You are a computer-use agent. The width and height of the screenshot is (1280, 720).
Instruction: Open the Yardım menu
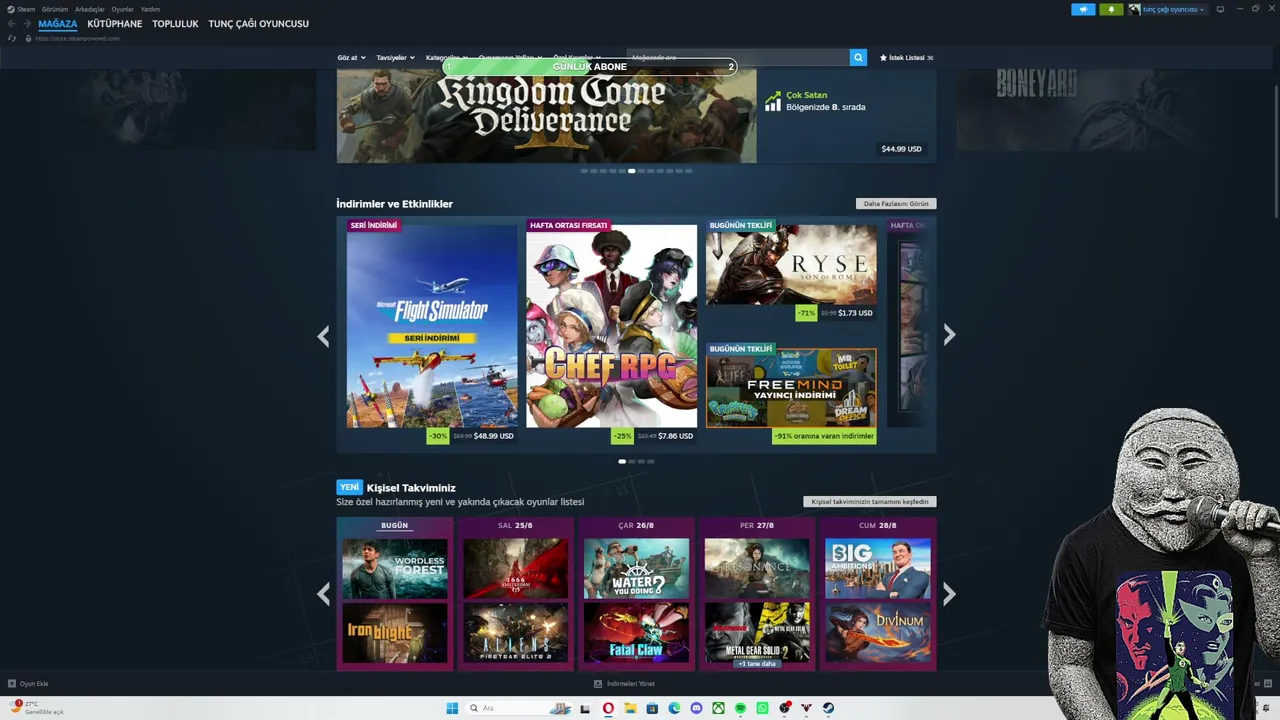click(150, 9)
